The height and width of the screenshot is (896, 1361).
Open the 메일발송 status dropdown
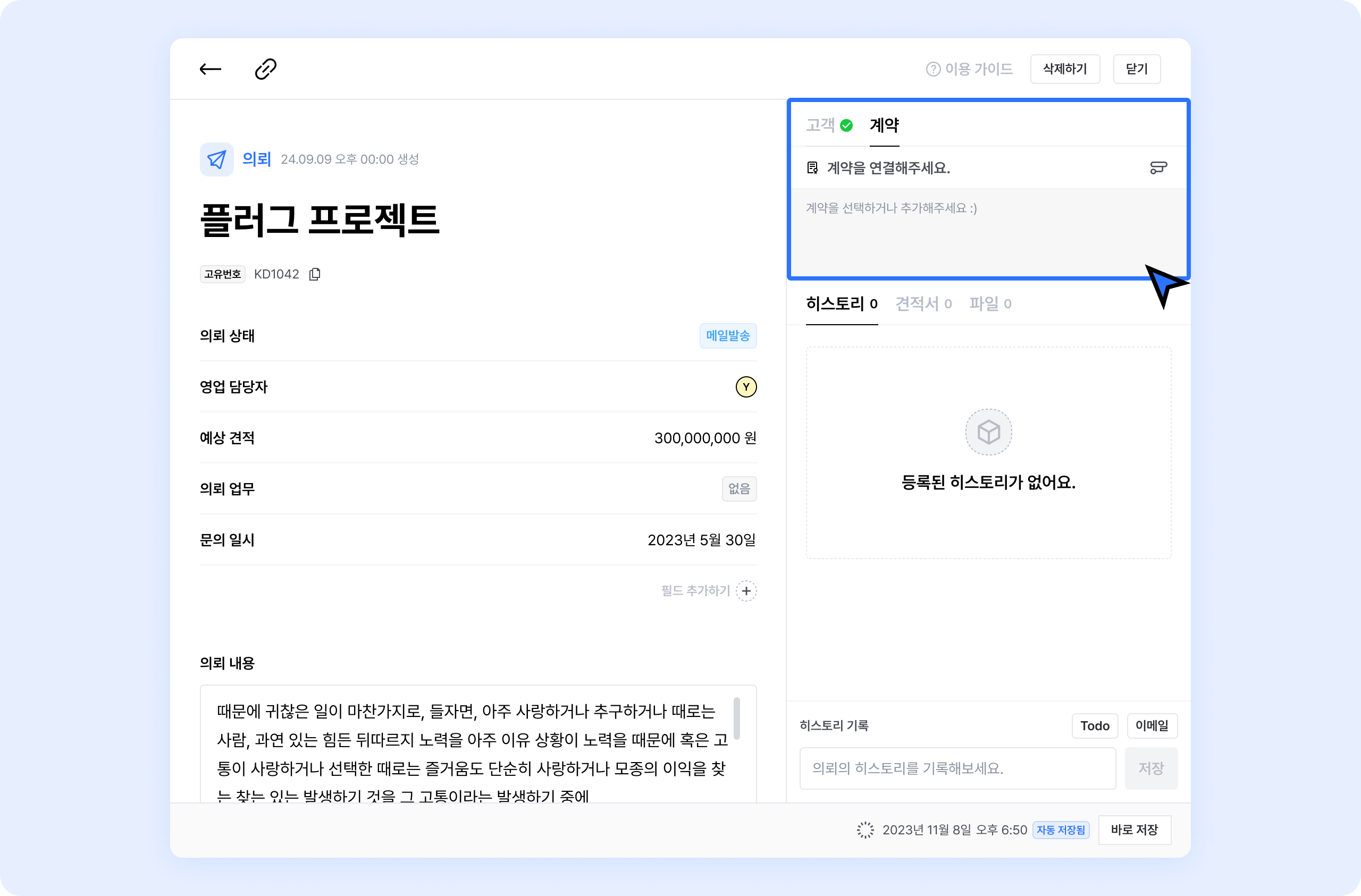point(727,336)
